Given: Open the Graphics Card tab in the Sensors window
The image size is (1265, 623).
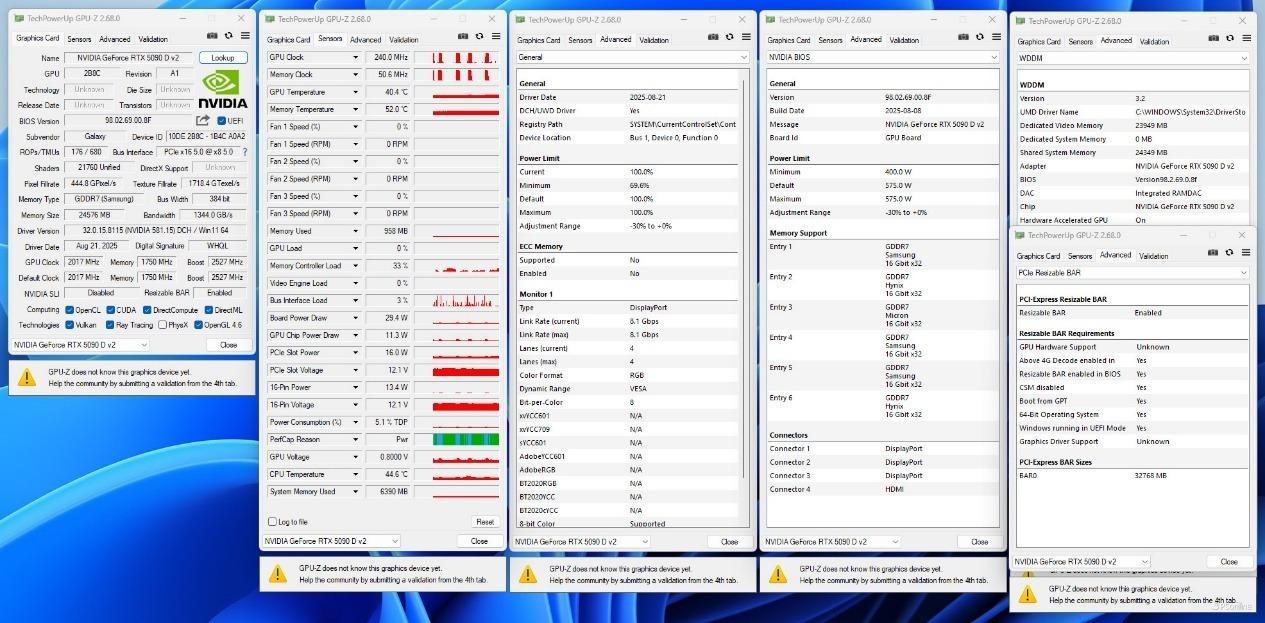Looking at the screenshot, I should 289,40.
